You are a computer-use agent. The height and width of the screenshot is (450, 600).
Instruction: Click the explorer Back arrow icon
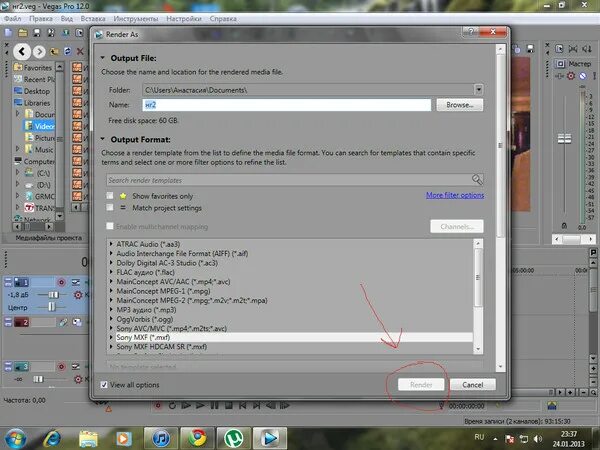[22, 51]
